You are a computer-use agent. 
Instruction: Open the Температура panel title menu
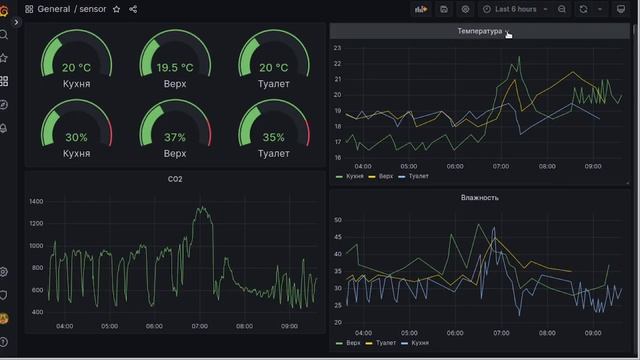click(x=480, y=31)
